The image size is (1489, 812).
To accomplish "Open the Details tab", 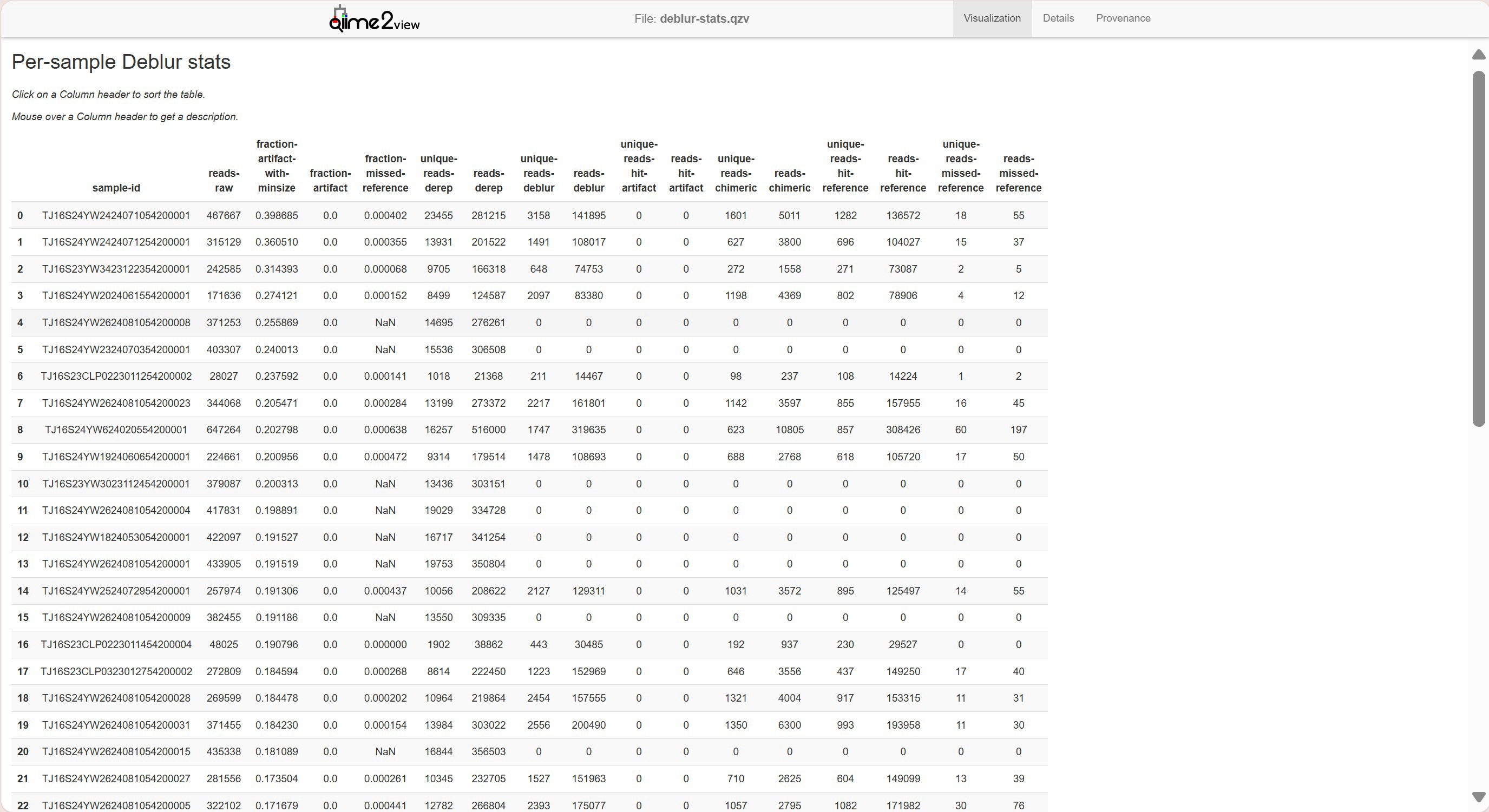I will pyautogui.click(x=1058, y=18).
